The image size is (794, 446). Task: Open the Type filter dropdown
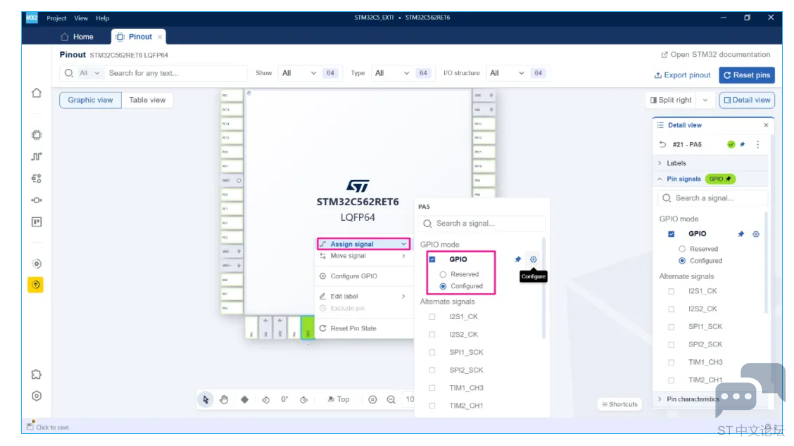tap(392, 73)
